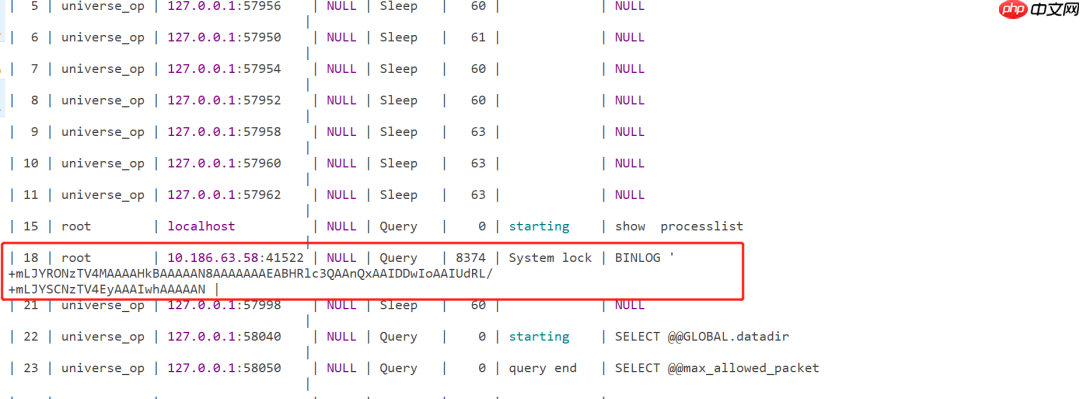
Task: Click starting state in row 22
Action: [539, 337]
